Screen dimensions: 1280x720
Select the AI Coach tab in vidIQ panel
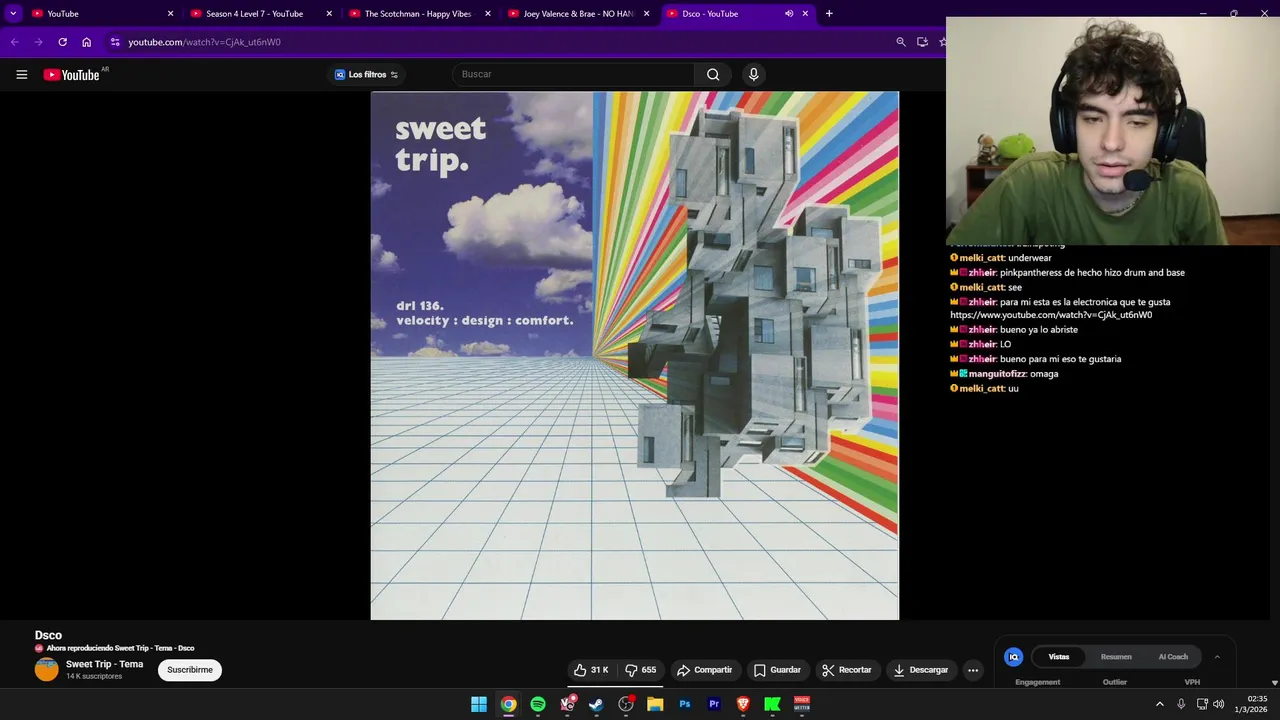1173,657
